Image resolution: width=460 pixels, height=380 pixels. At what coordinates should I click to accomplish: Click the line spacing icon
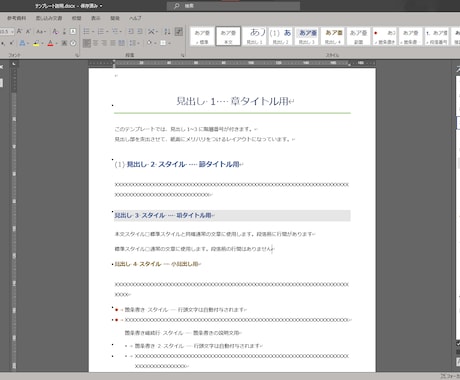pyautogui.click(x=132, y=43)
